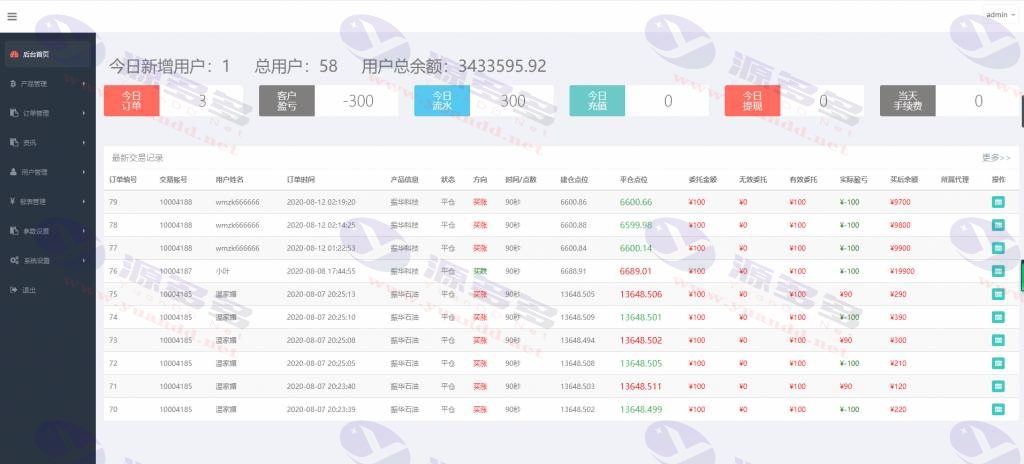The width and height of the screenshot is (1024, 464).
Task: Click account number 10004187
Action: coord(176,271)
